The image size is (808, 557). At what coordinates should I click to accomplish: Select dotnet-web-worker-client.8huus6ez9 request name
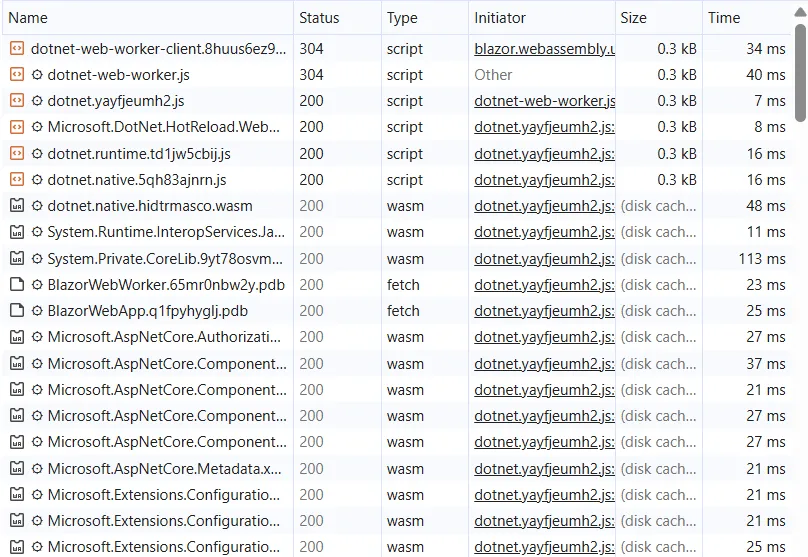click(158, 48)
